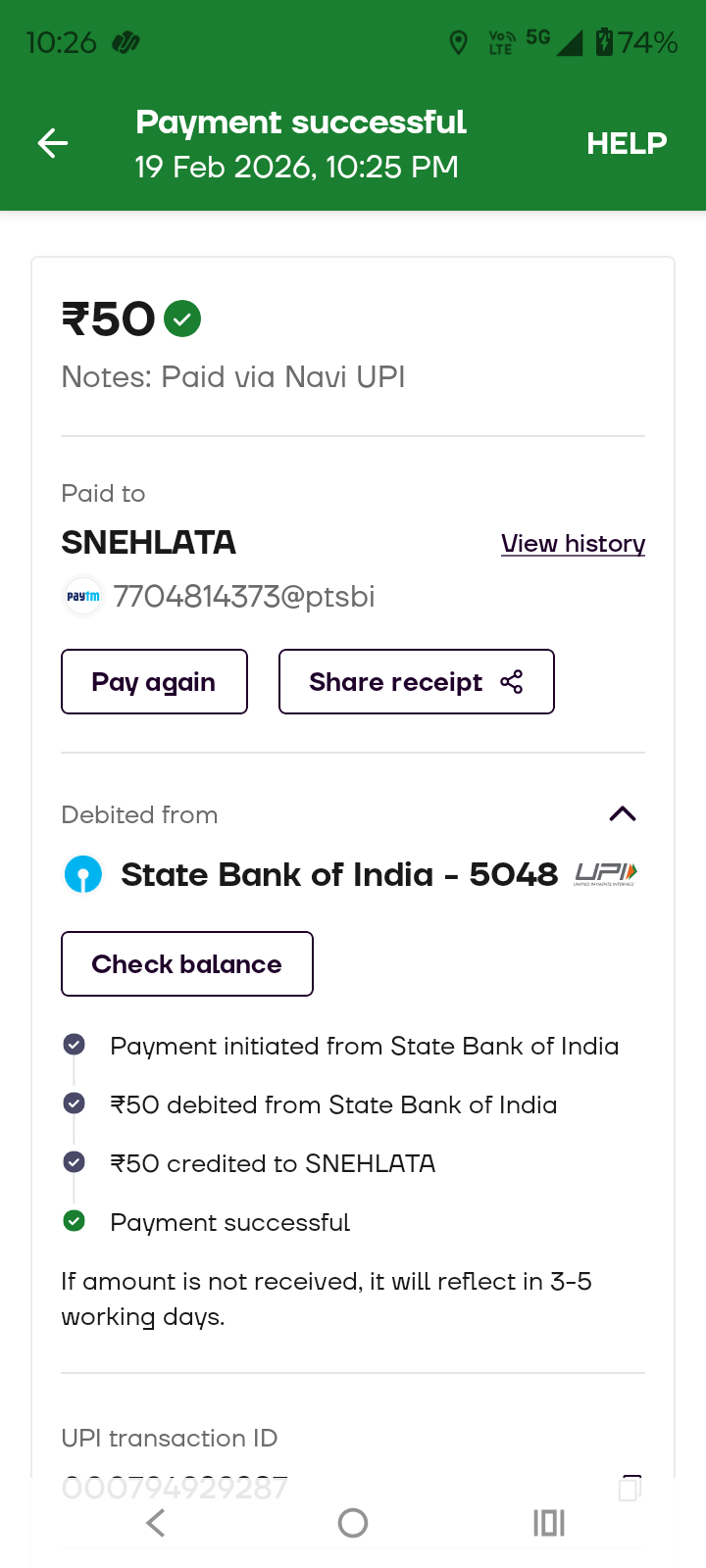Tap Android system back navigation button
The height and width of the screenshot is (1568, 706).
(156, 1523)
